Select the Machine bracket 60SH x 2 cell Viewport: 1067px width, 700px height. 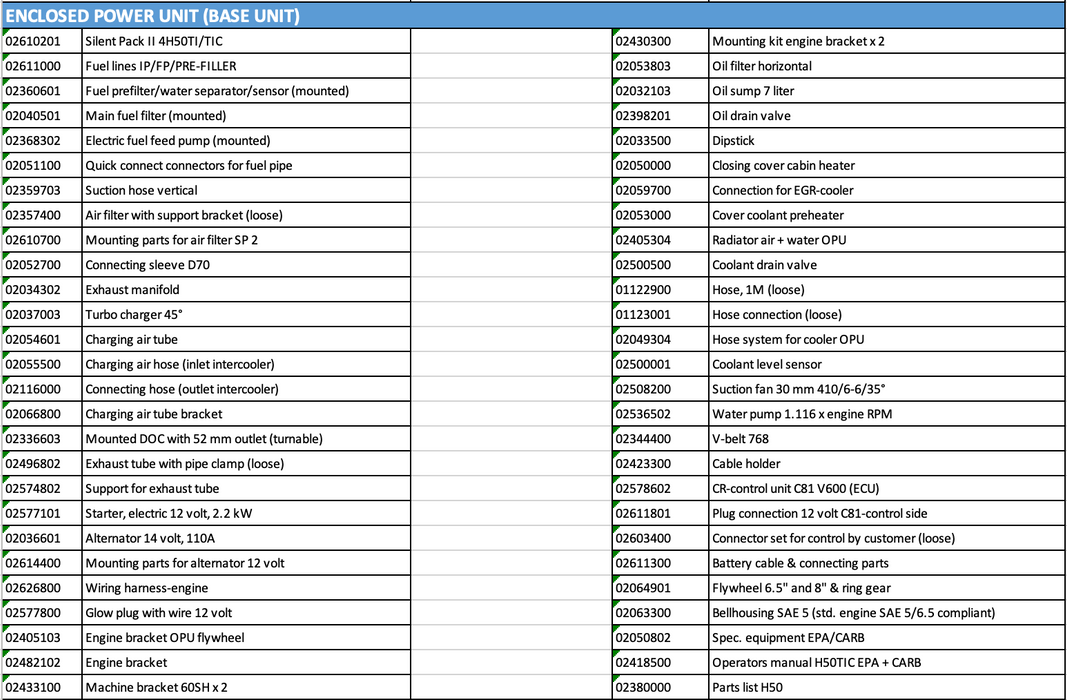pos(245,688)
